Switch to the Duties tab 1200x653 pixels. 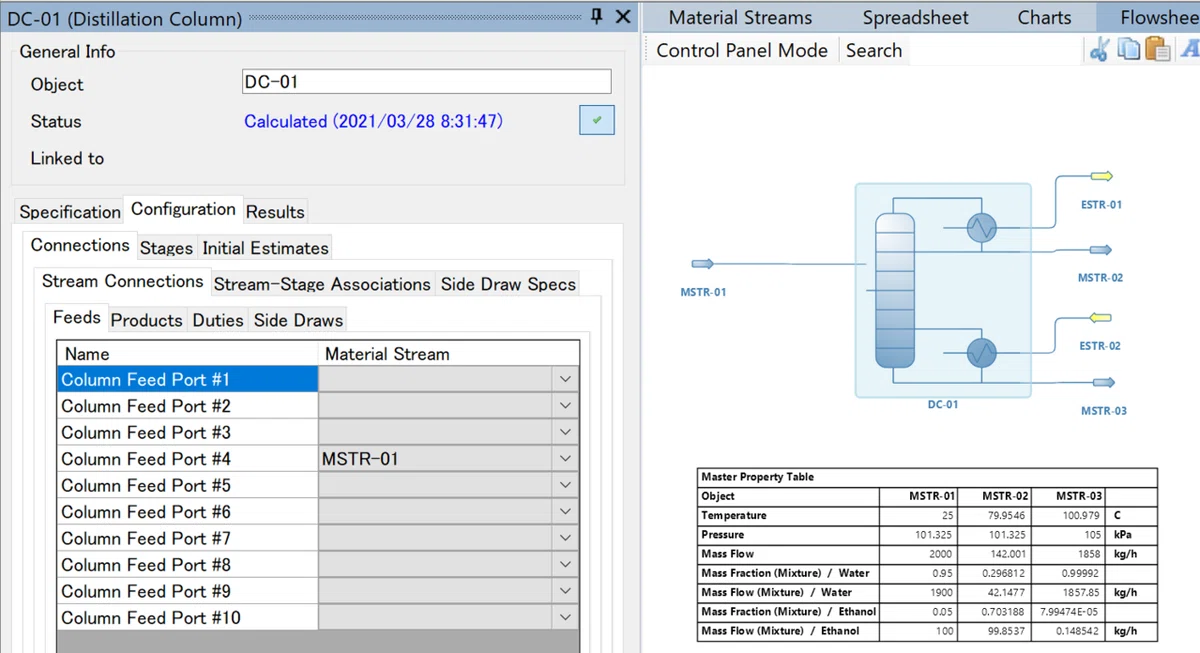click(x=218, y=320)
